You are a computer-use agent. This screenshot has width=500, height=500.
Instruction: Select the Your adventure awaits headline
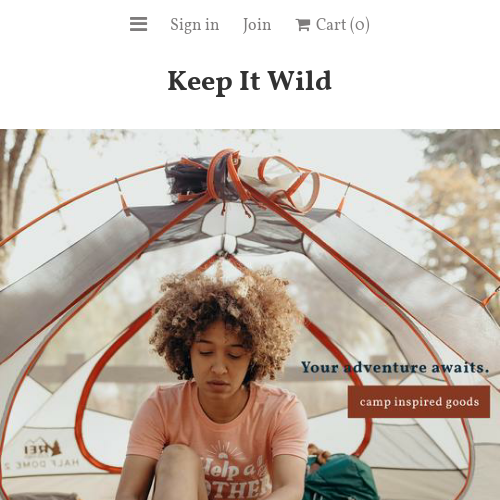395,368
